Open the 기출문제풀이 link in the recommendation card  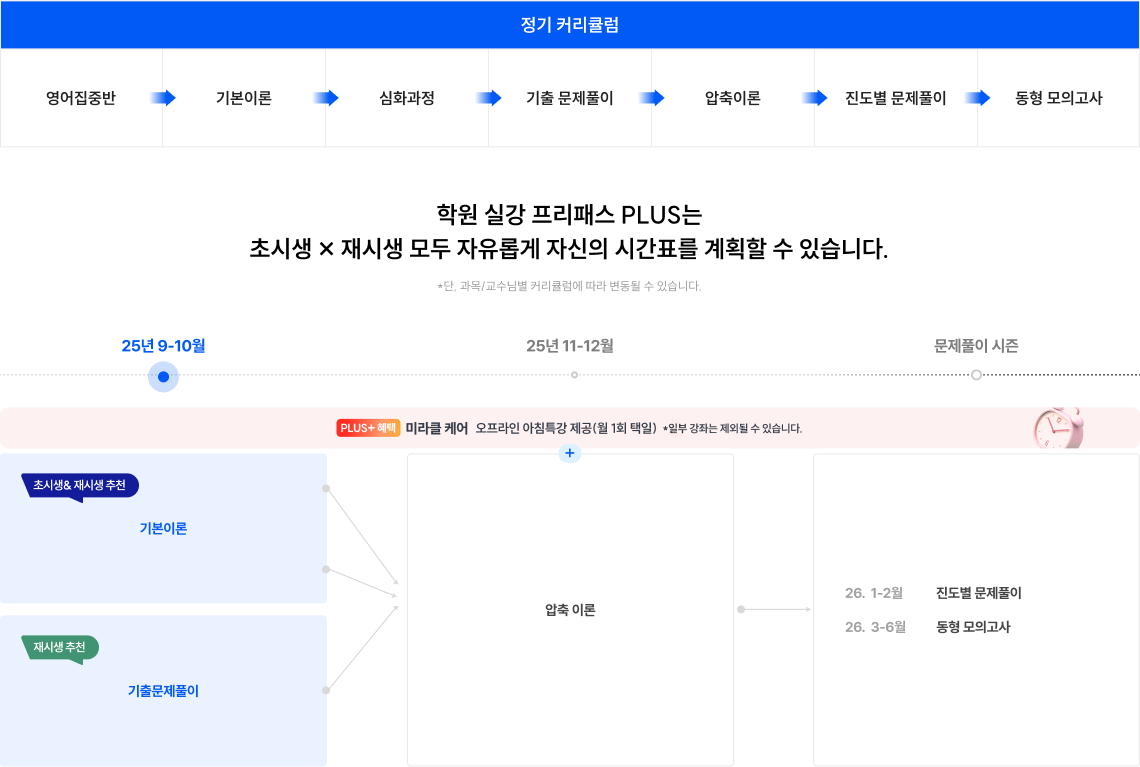(x=163, y=691)
